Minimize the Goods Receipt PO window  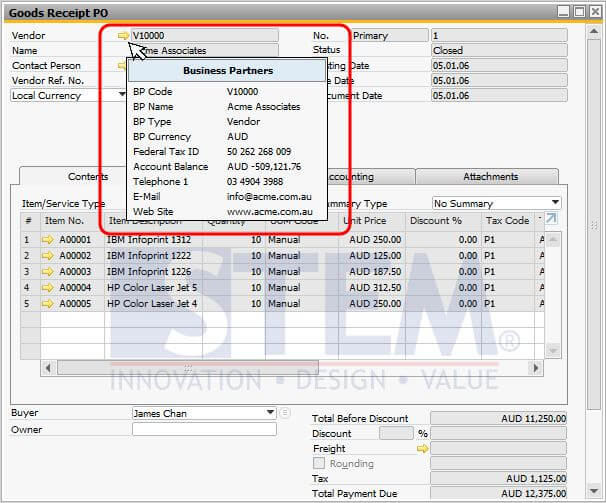pos(563,12)
